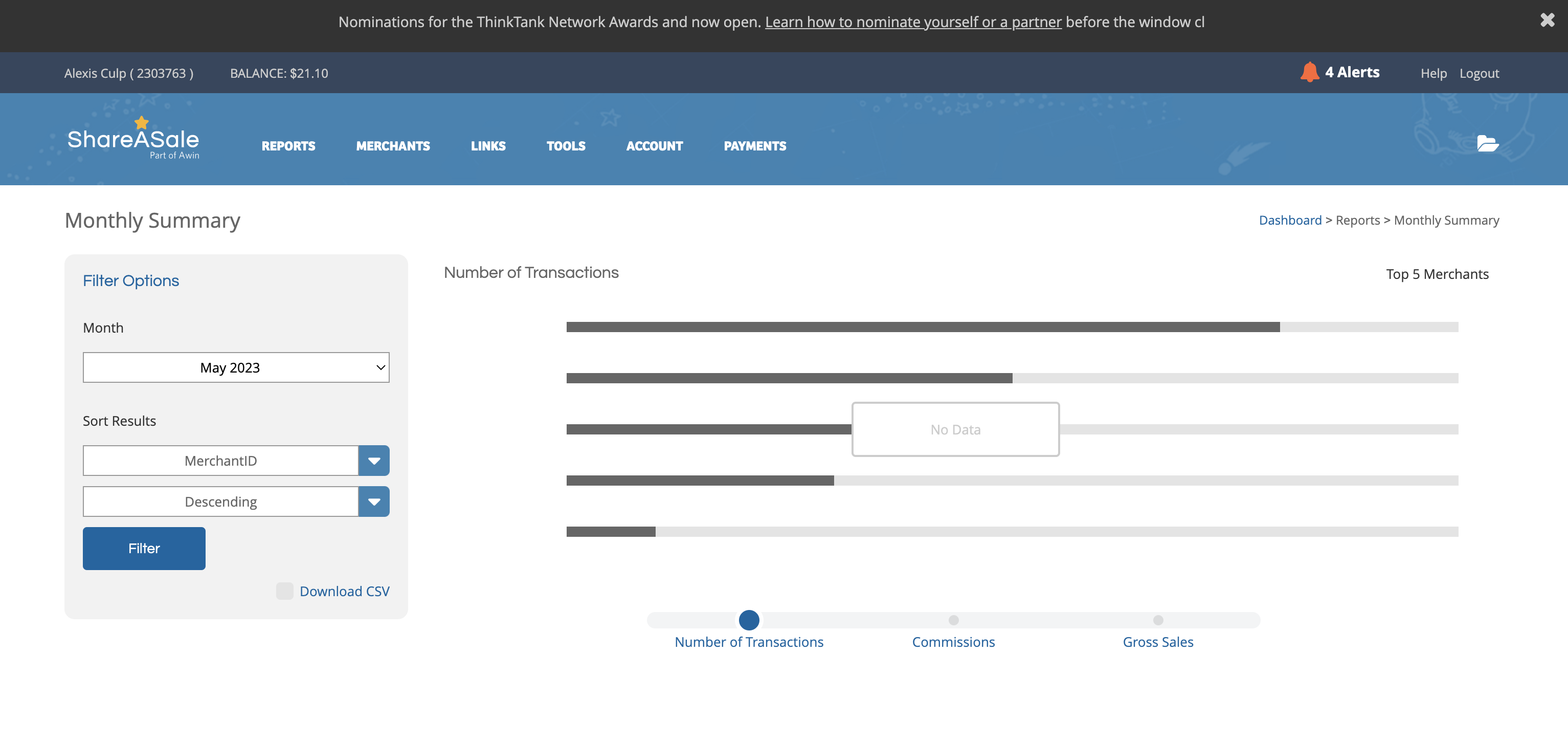Select the Number of Transactions slider dot
The image size is (1568, 741).
pos(749,620)
